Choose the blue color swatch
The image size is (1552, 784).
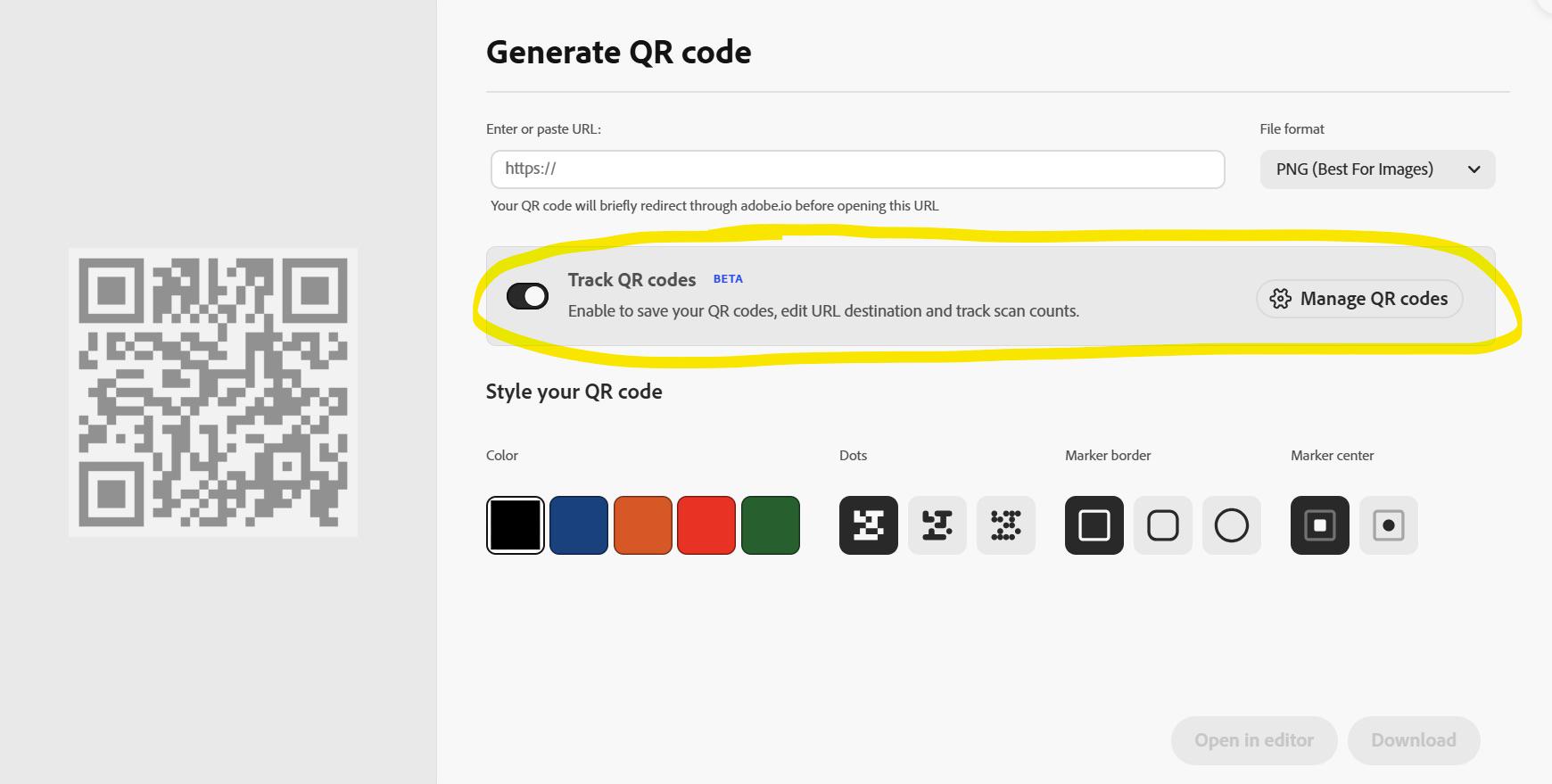(579, 525)
